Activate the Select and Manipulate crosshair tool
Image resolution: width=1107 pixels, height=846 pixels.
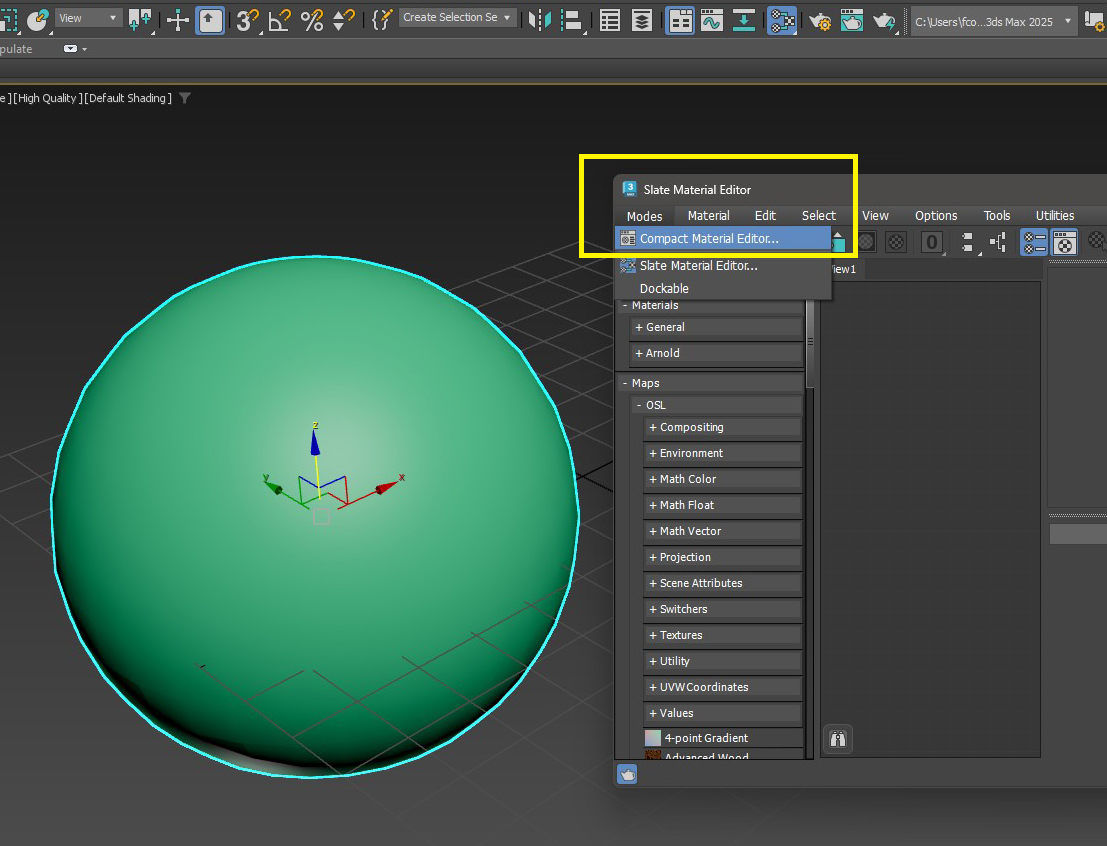point(177,20)
